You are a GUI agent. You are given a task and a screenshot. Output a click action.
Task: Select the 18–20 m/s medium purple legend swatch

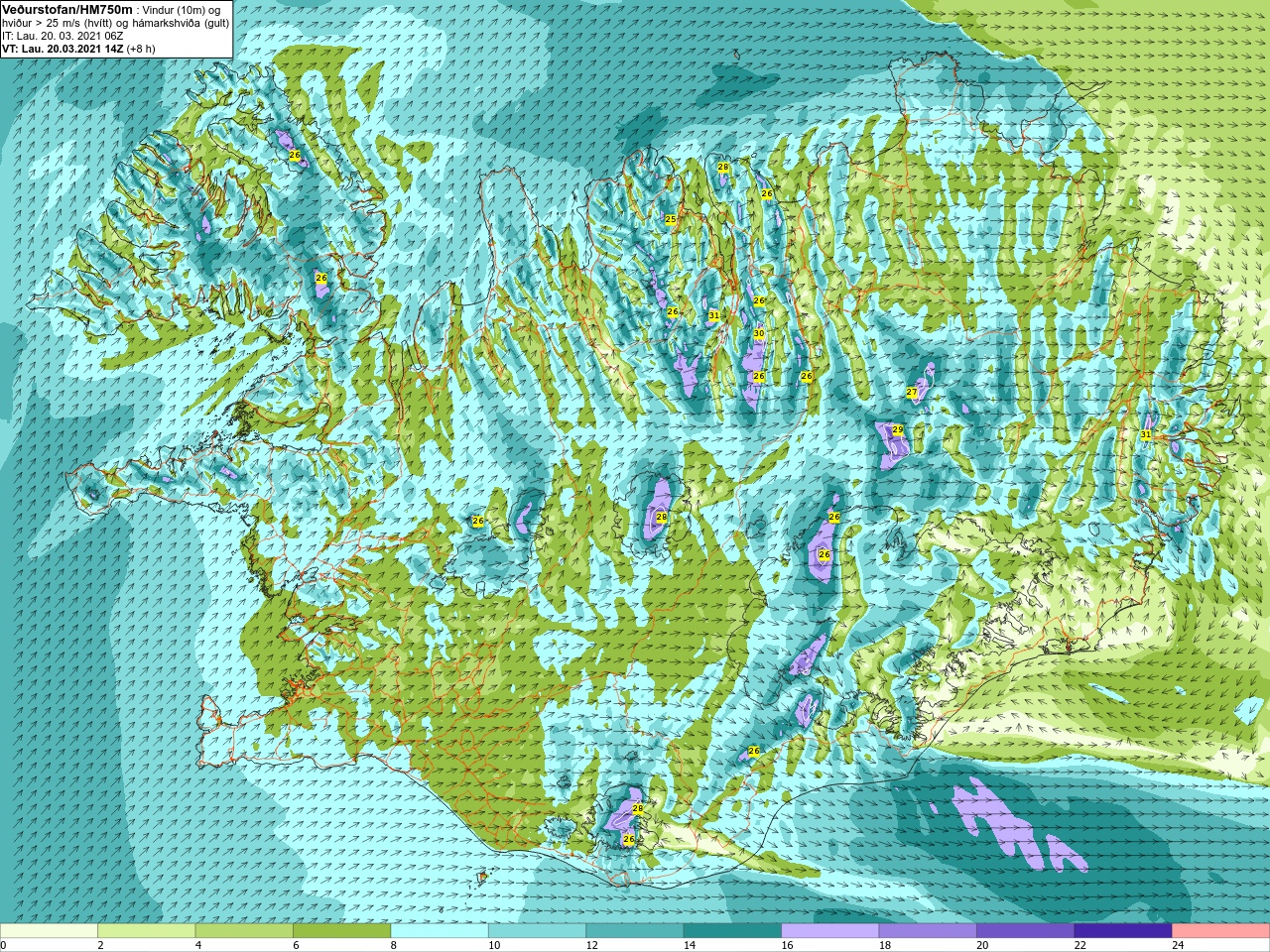(928, 931)
